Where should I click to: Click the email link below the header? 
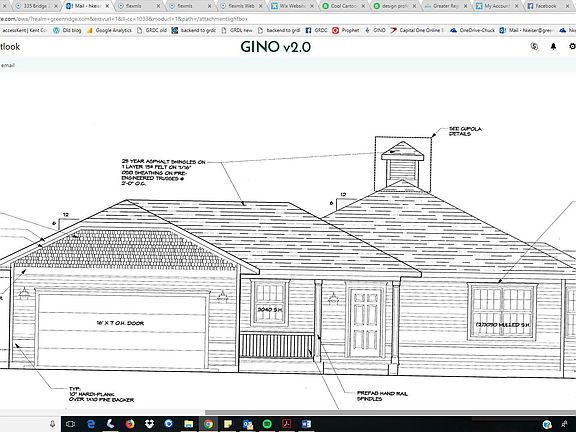click(x=7, y=65)
